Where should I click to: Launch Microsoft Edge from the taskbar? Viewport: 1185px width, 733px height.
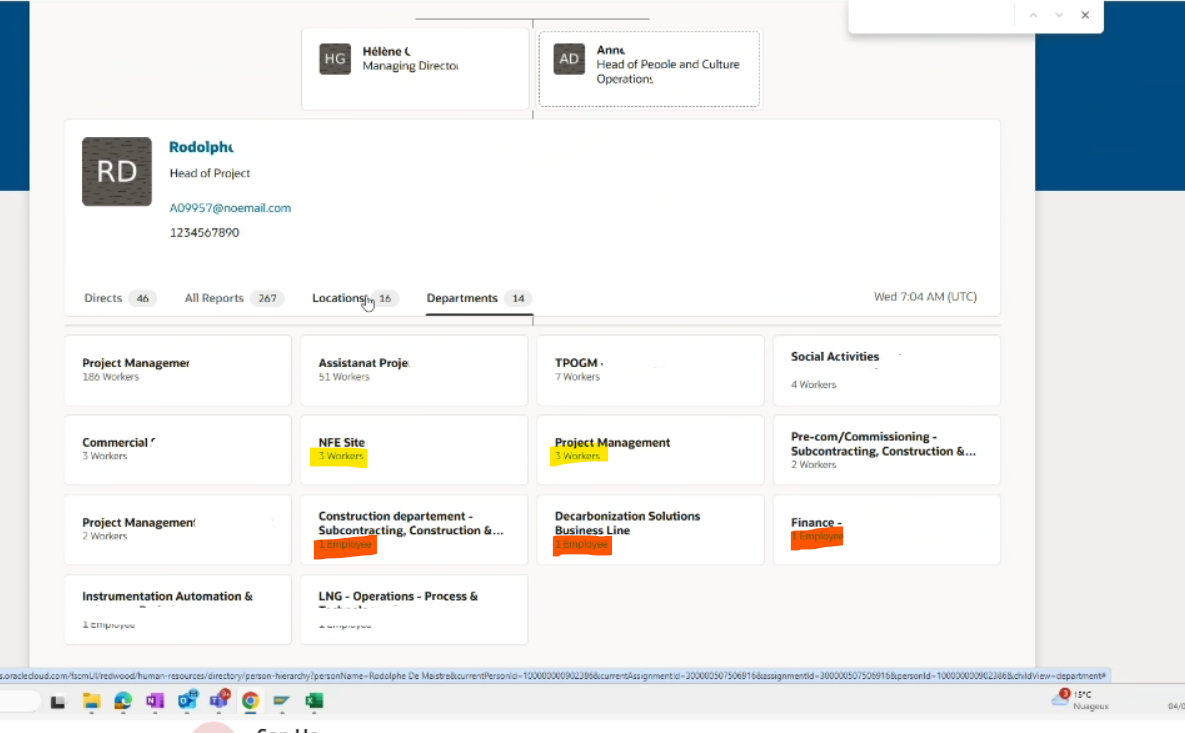[123, 701]
